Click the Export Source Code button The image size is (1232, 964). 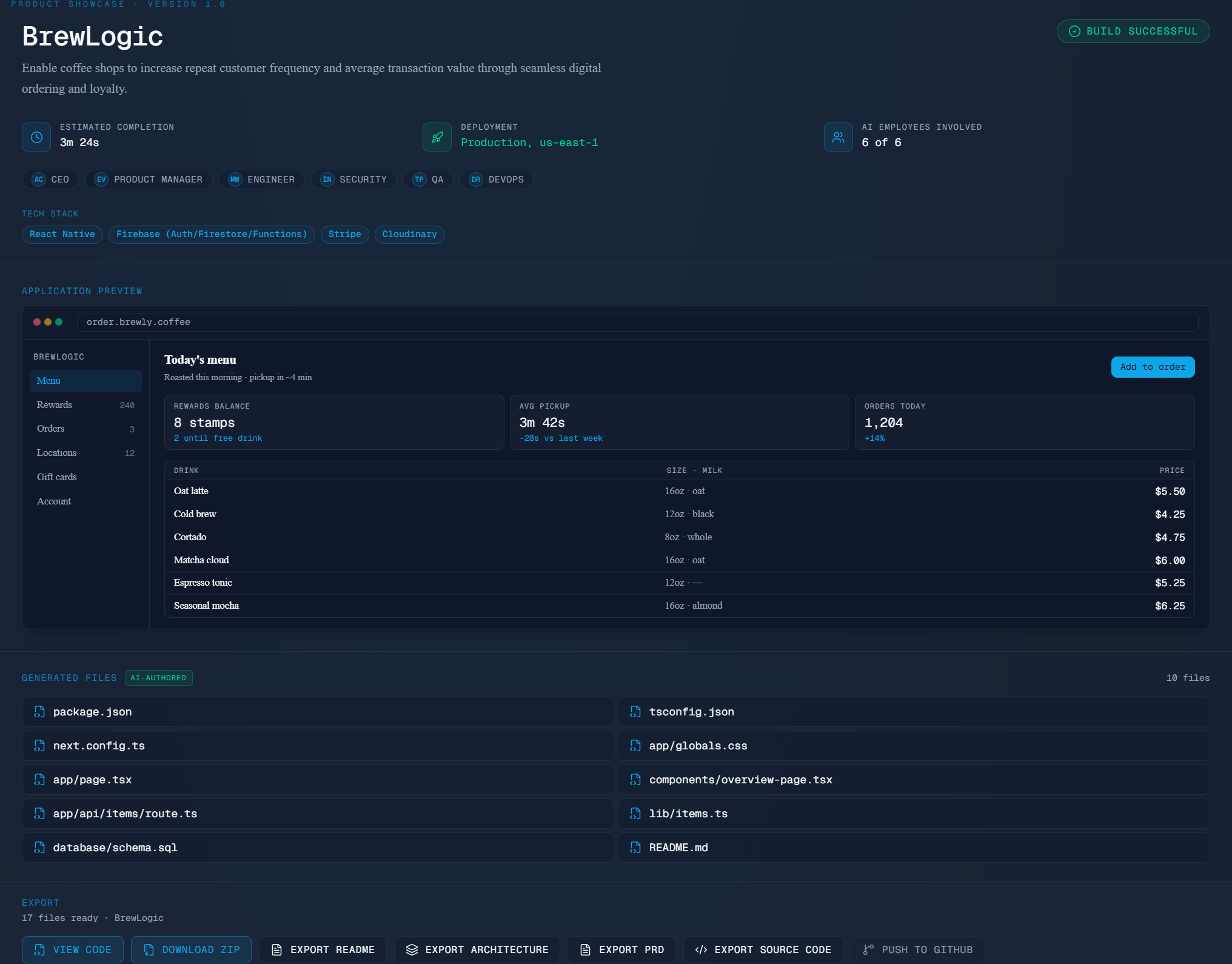click(763, 949)
